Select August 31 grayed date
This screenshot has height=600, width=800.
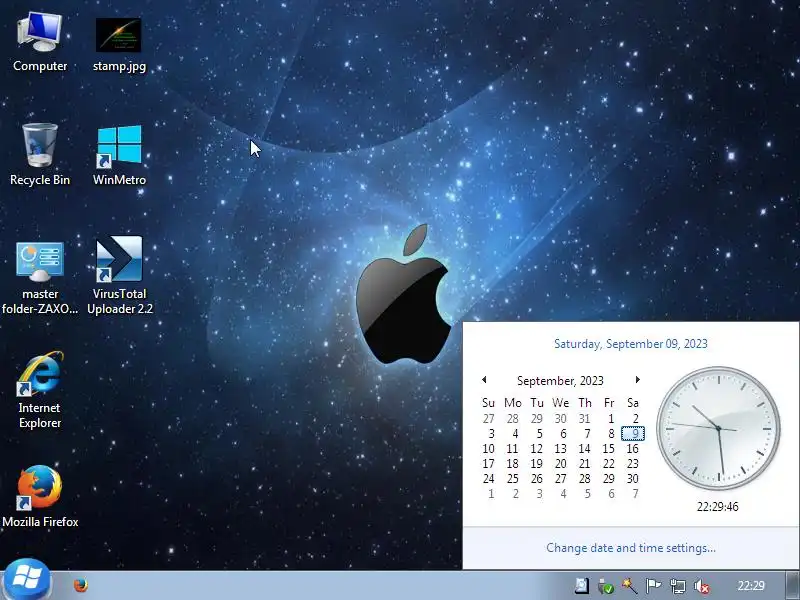(x=585, y=419)
